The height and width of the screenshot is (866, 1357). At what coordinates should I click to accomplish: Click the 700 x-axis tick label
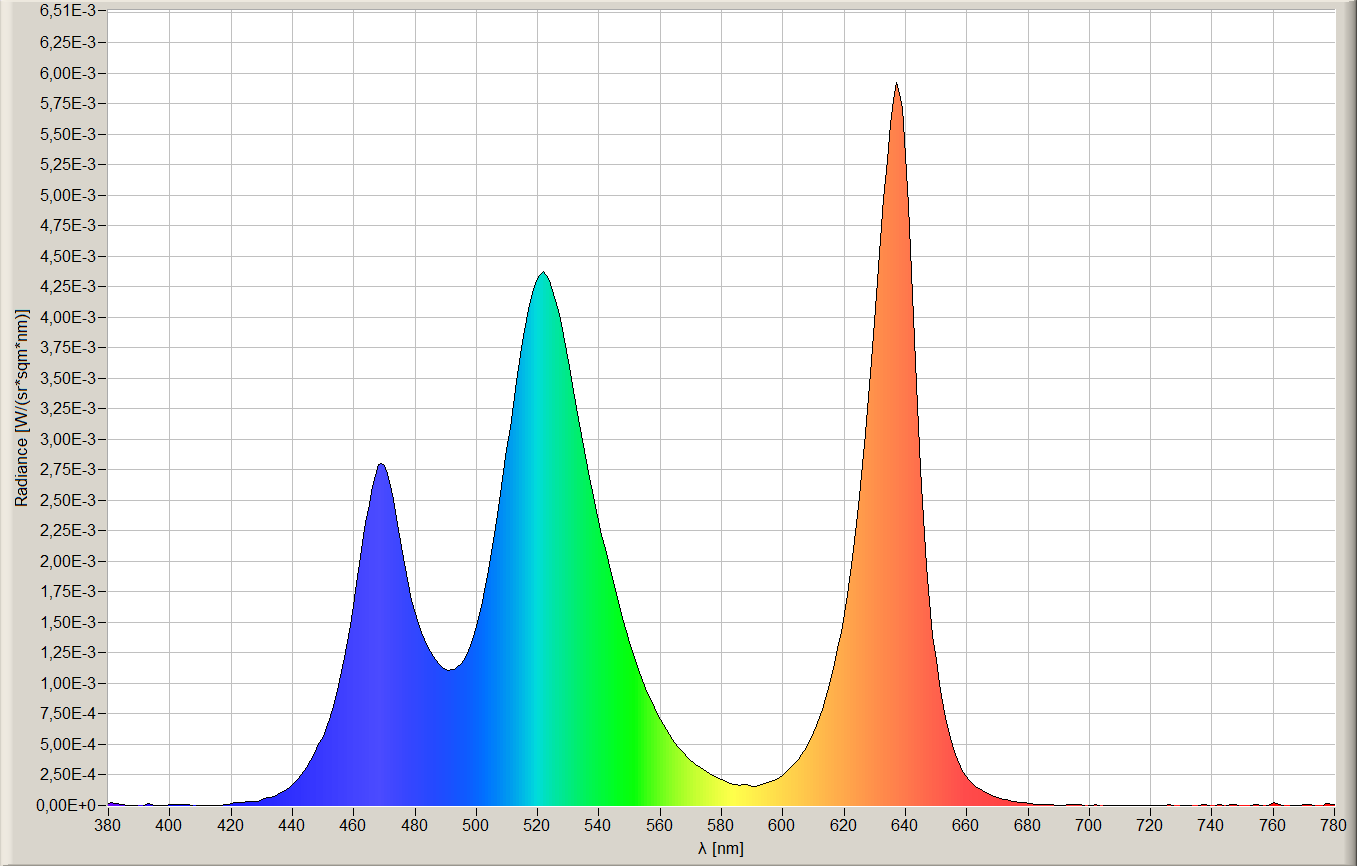click(x=1089, y=825)
